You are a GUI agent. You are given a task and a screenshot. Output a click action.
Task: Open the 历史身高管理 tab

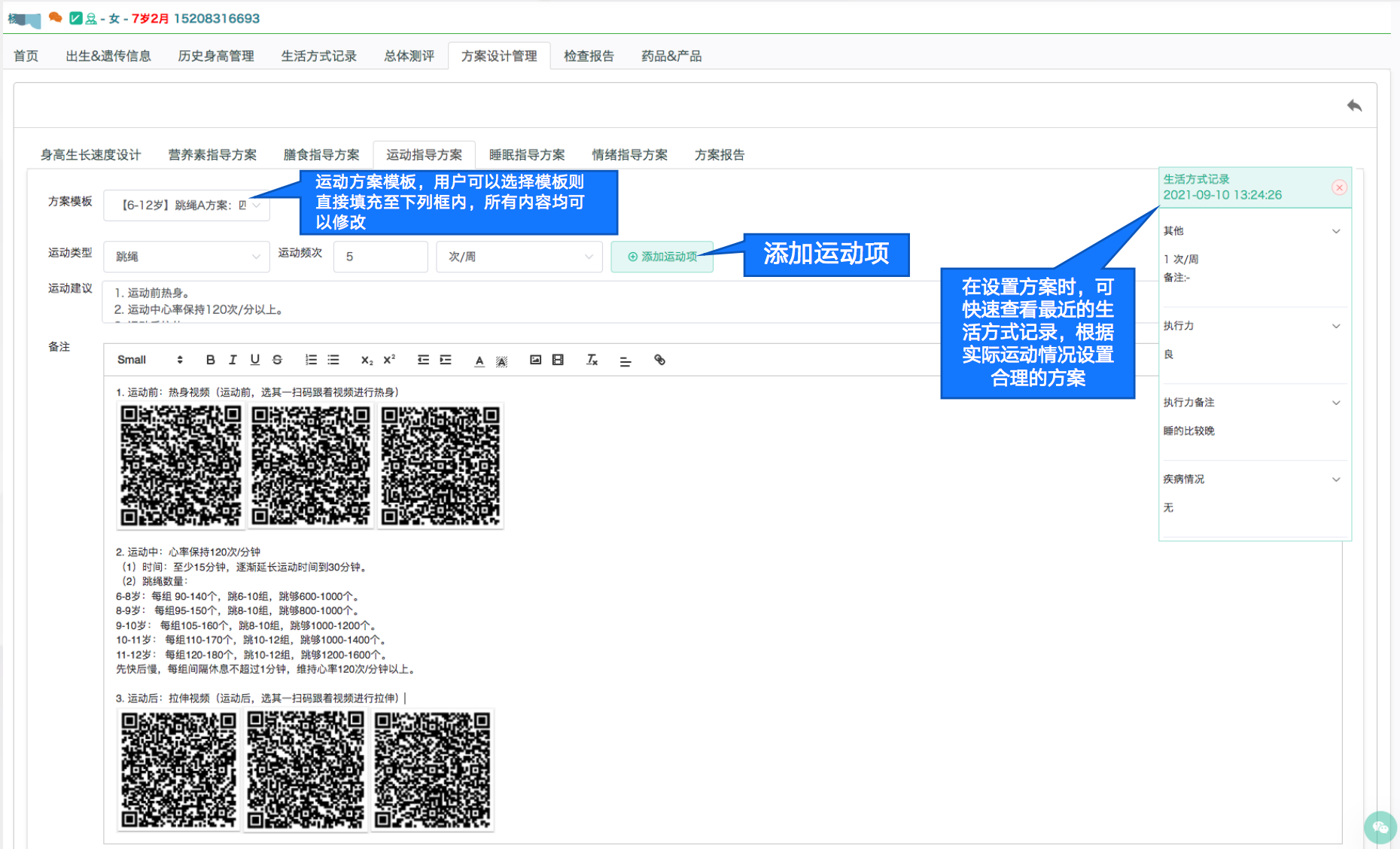pos(216,56)
